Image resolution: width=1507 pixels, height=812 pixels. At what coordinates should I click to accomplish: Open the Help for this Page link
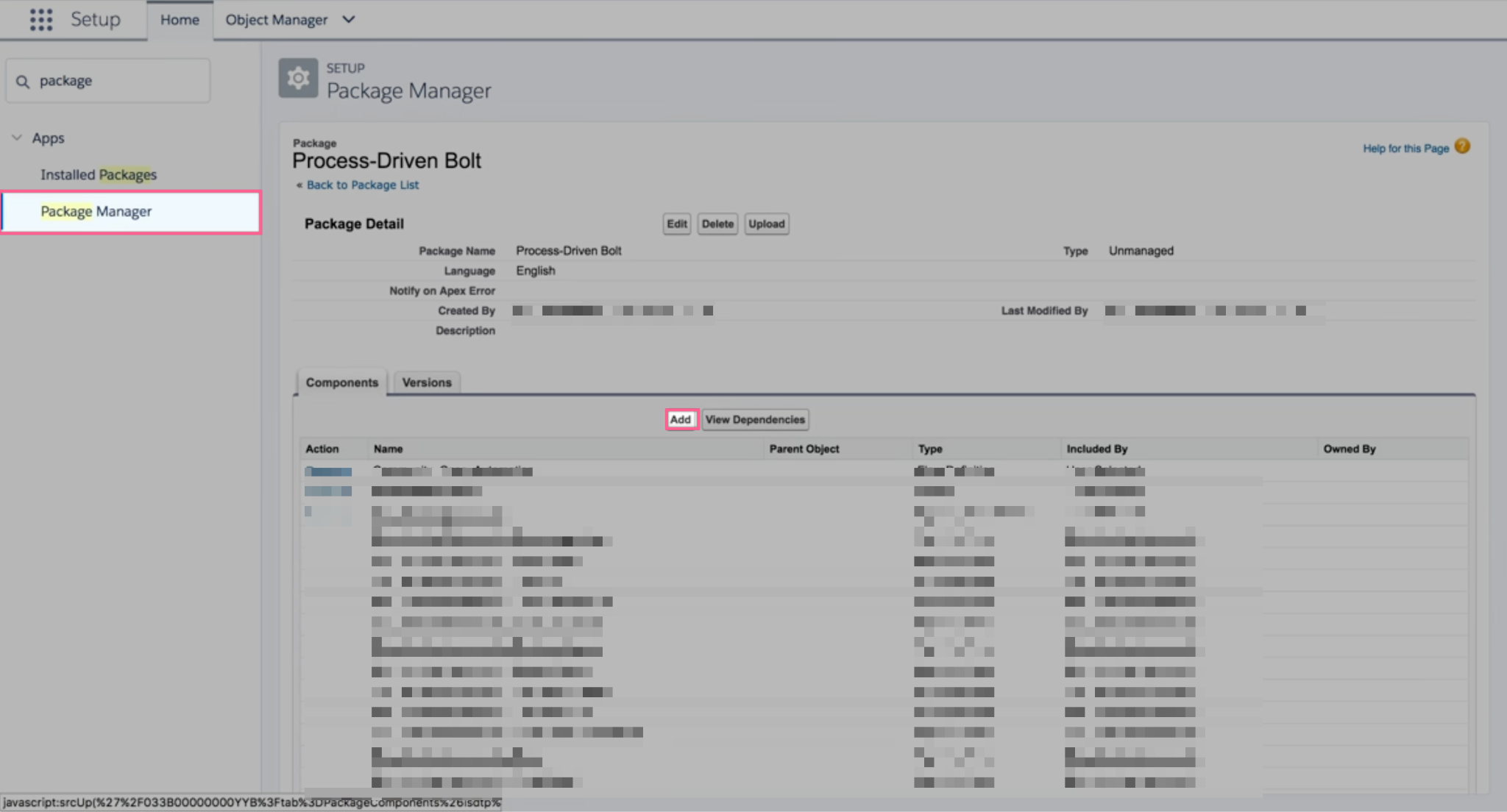pyautogui.click(x=1405, y=148)
